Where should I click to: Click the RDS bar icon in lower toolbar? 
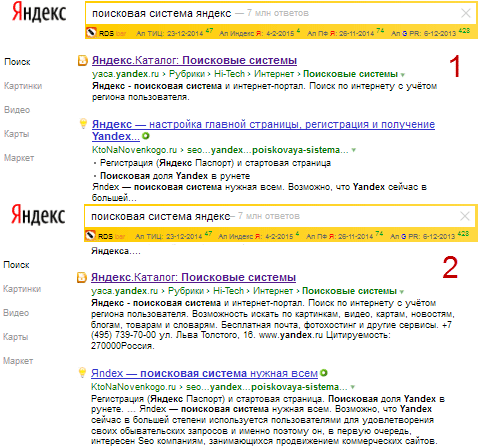coord(90,236)
